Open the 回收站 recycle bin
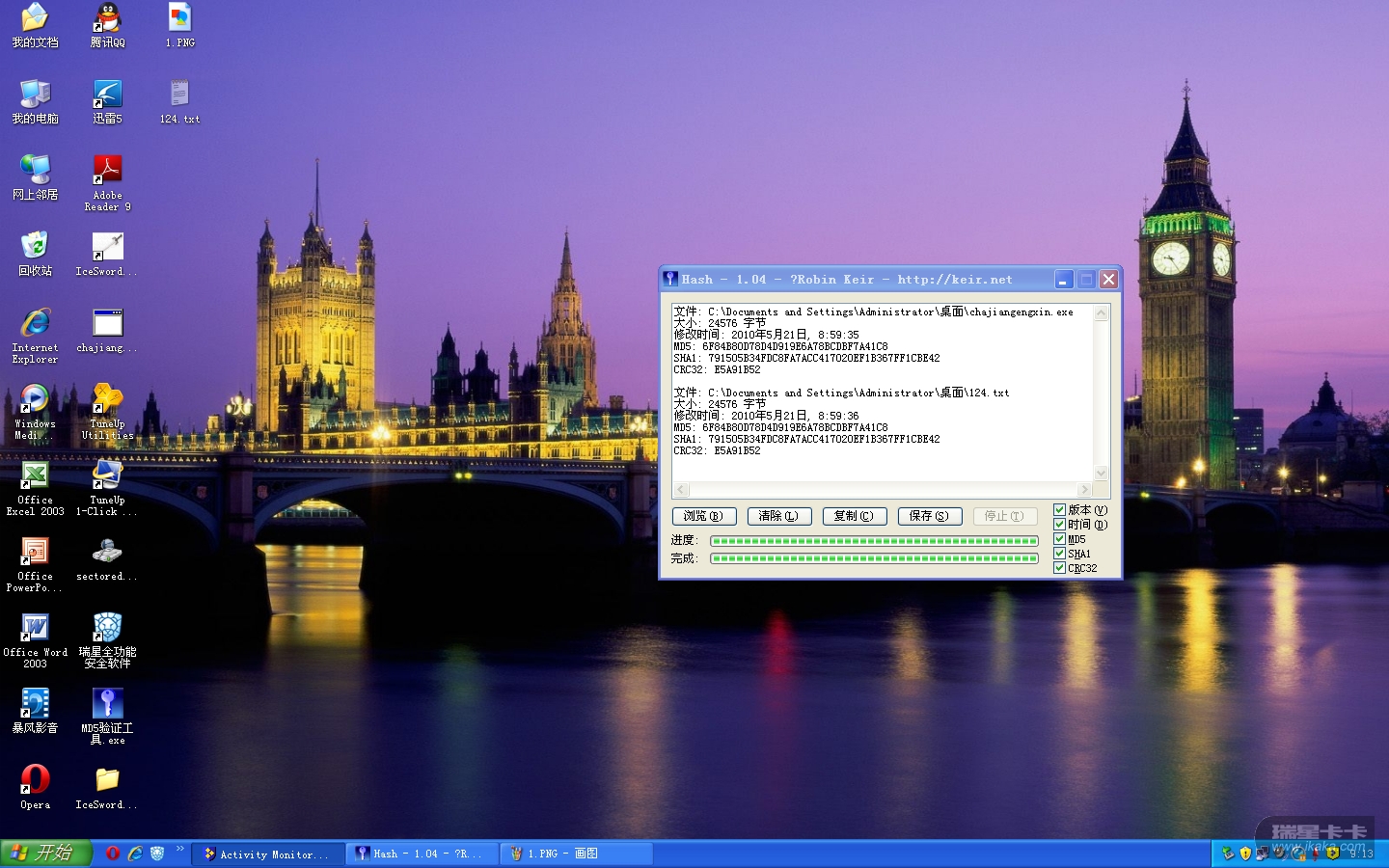The image size is (1389, 868). [35, 254]
